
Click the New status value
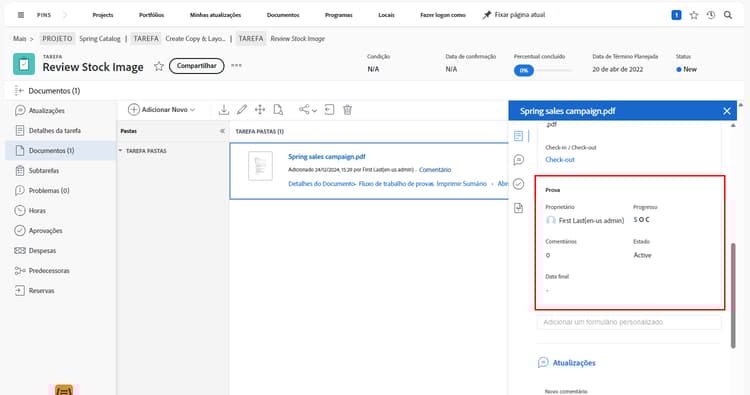coord(686,69)
